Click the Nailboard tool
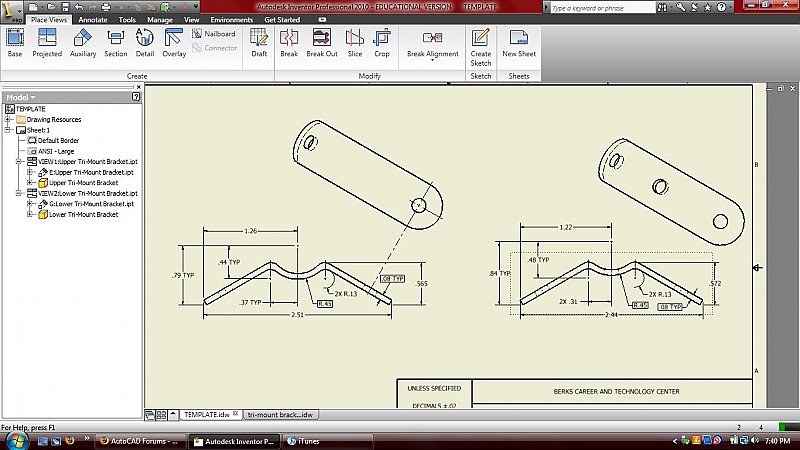The width and height of the screenshot is (800, 450). pyautogui.click(x=214, y=34)
